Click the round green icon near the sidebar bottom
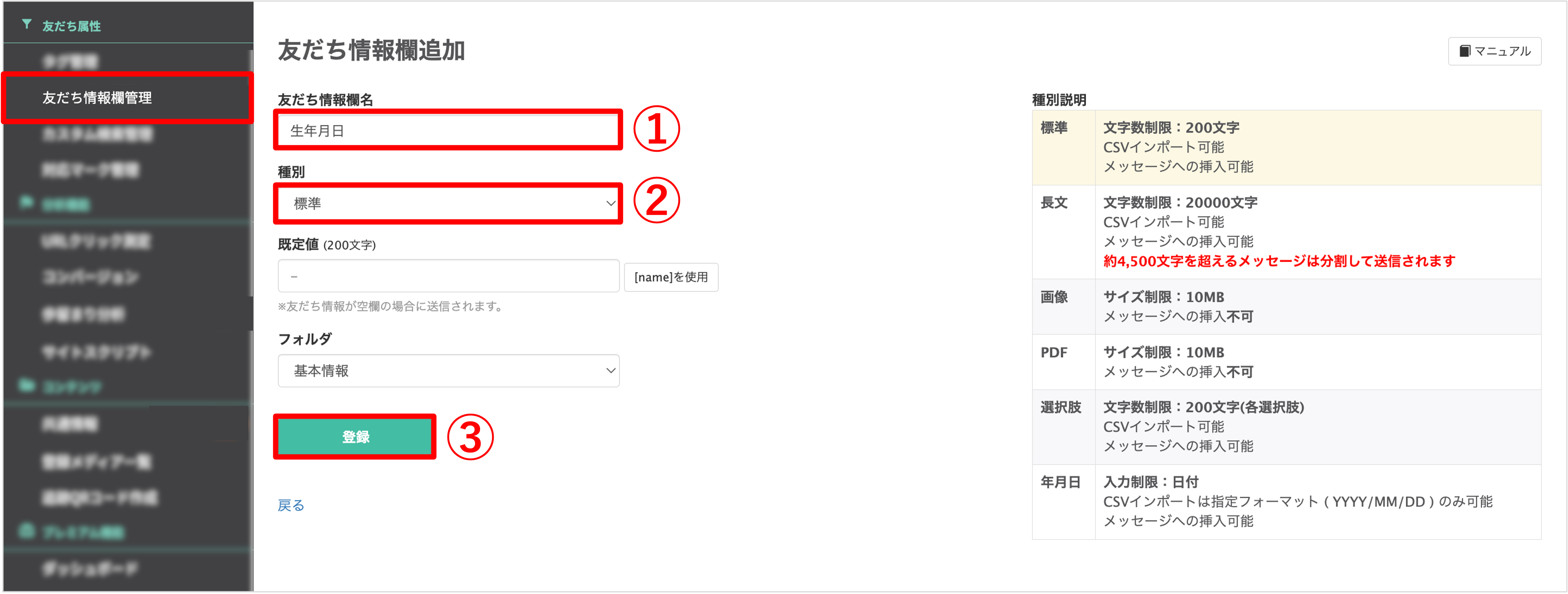Screen dimensions: 1568x594 (x=26, y=530)
